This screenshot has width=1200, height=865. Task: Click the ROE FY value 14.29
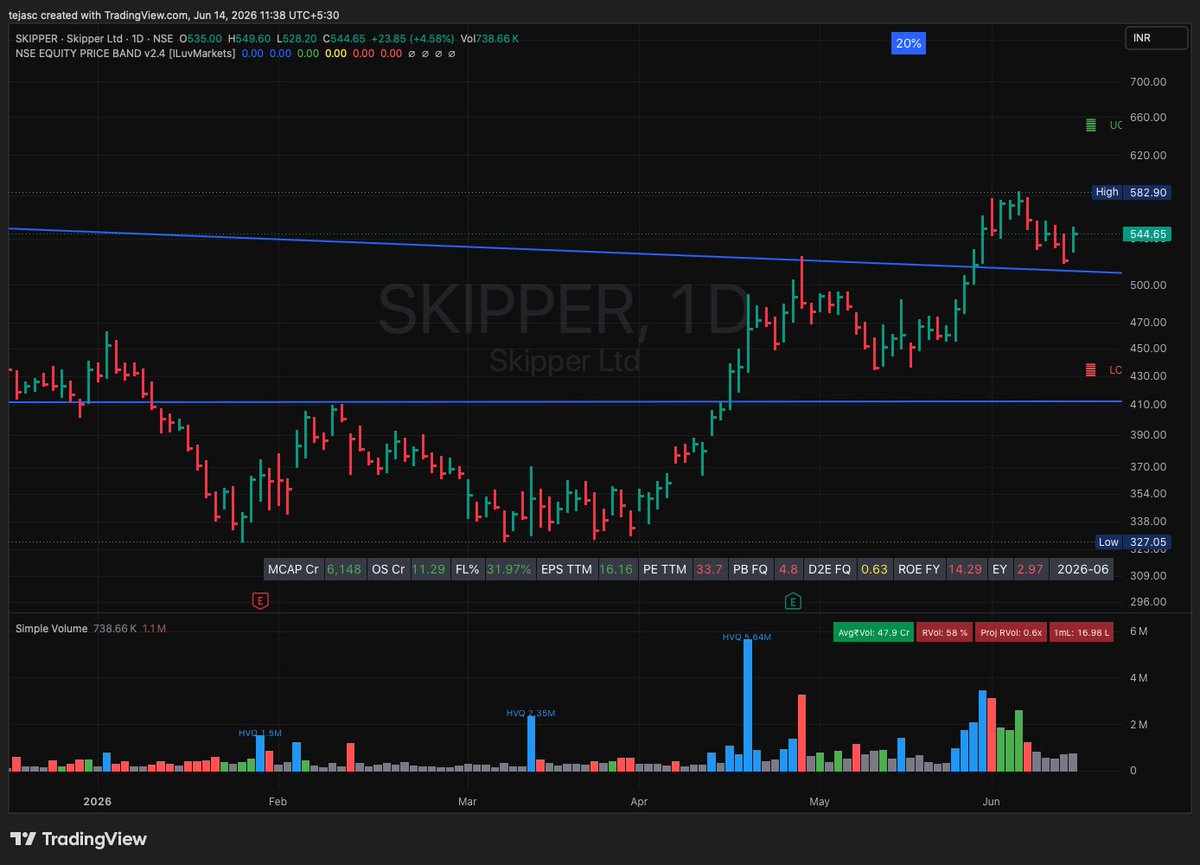964,569
